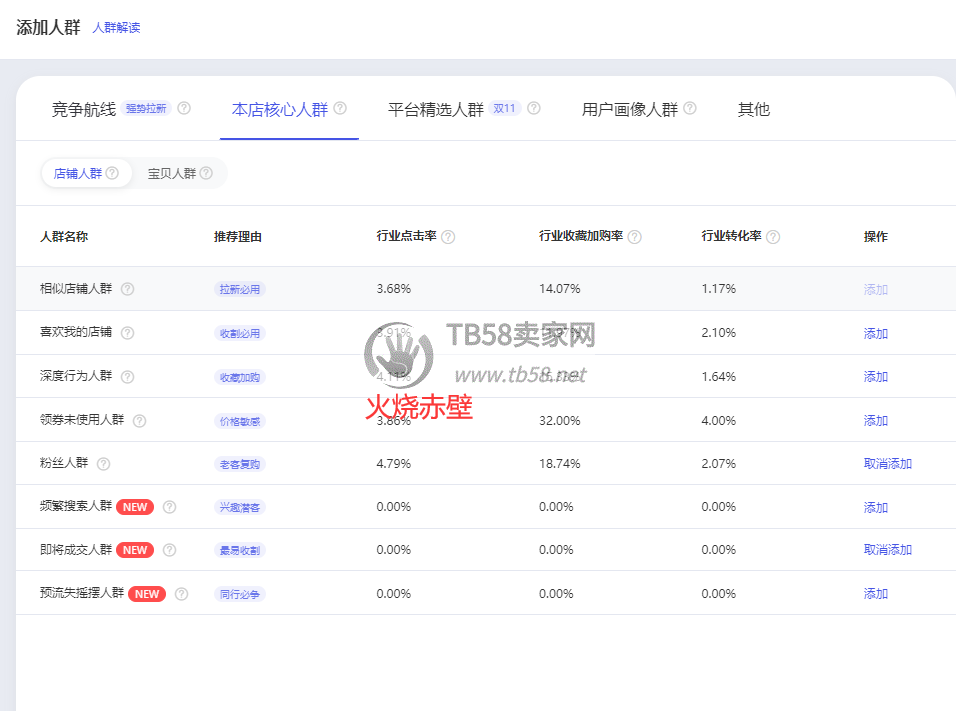Click help icon beside 用户画像人群 tab
This screenshot has height=711, width=956.
coord(690,108)
